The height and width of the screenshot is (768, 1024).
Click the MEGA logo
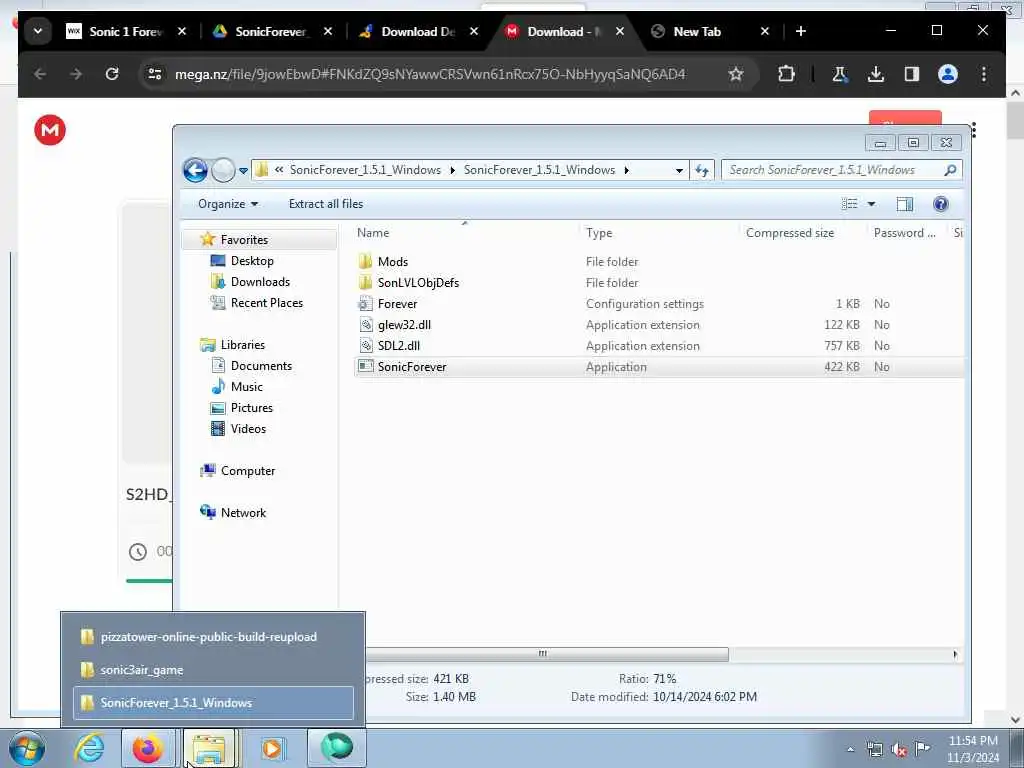click(50, 130)
